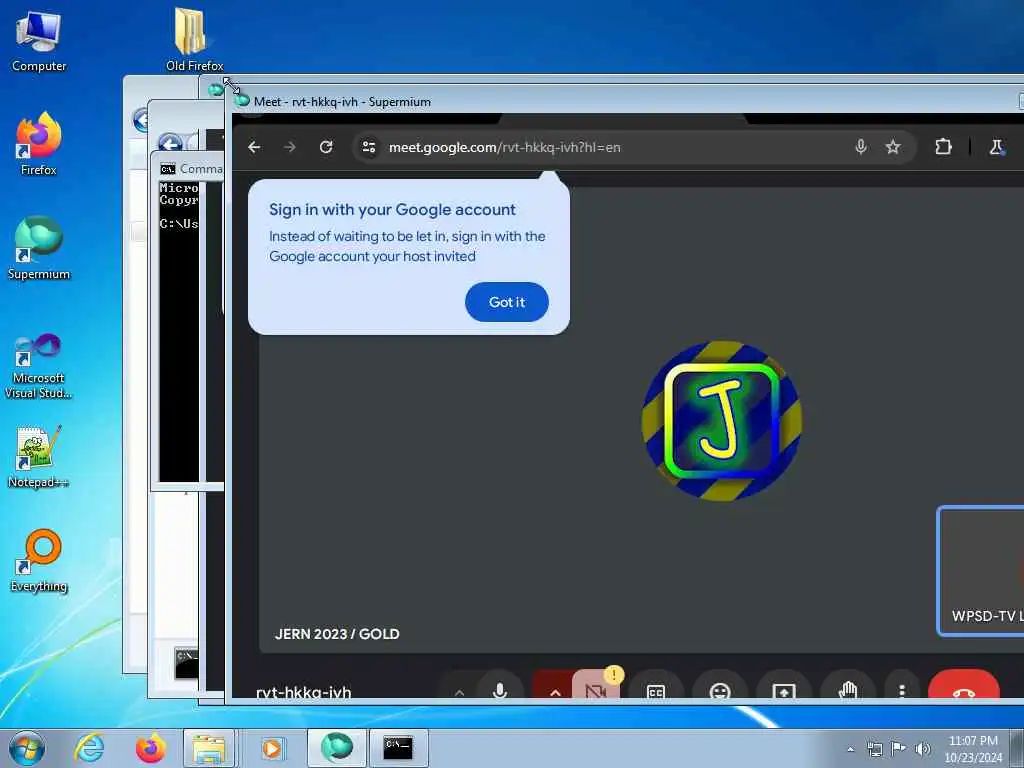
Task: Open site information icon in address bar
Action: (x=369, y=148)
